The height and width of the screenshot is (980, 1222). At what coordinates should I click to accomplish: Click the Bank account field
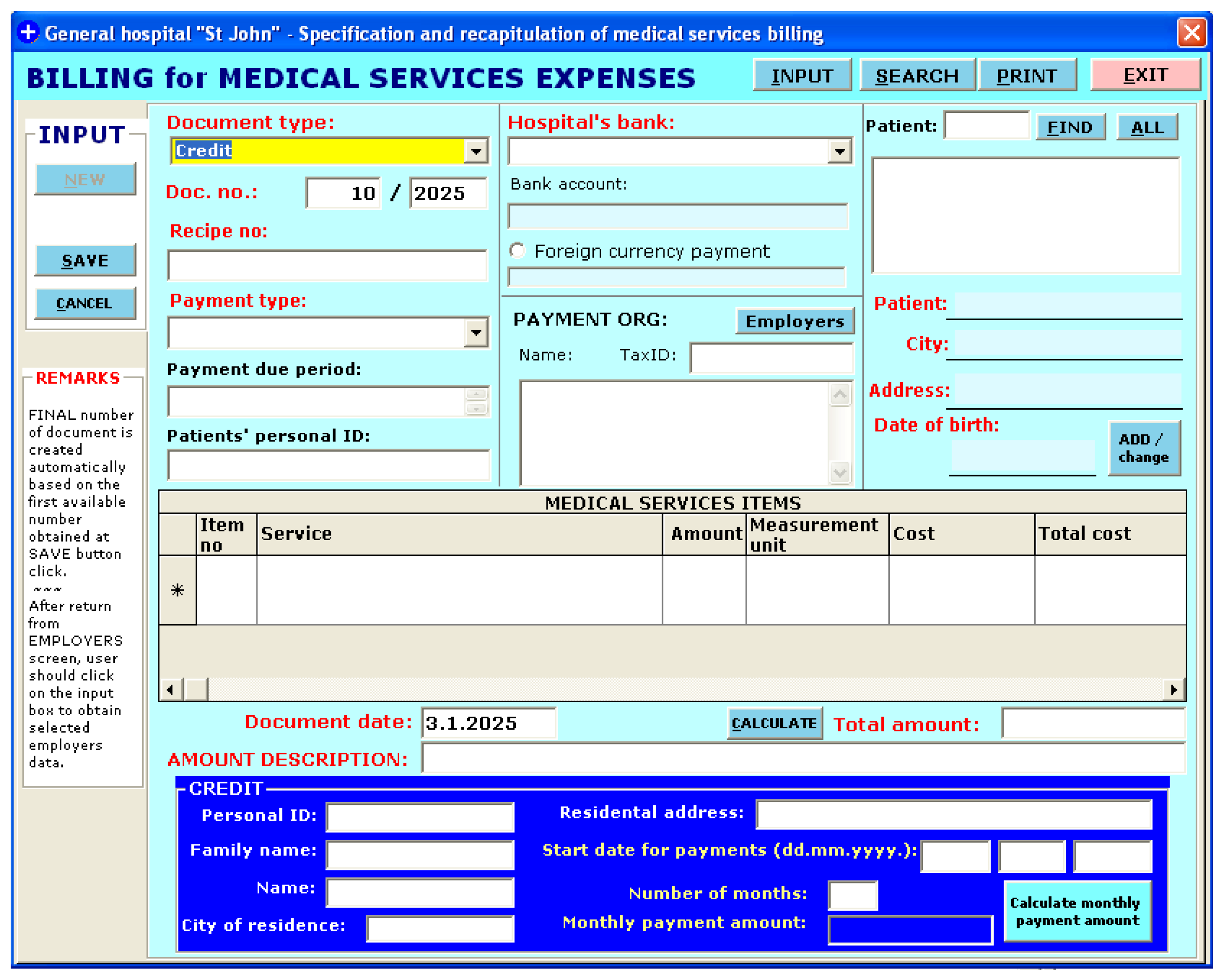(678, 217)
